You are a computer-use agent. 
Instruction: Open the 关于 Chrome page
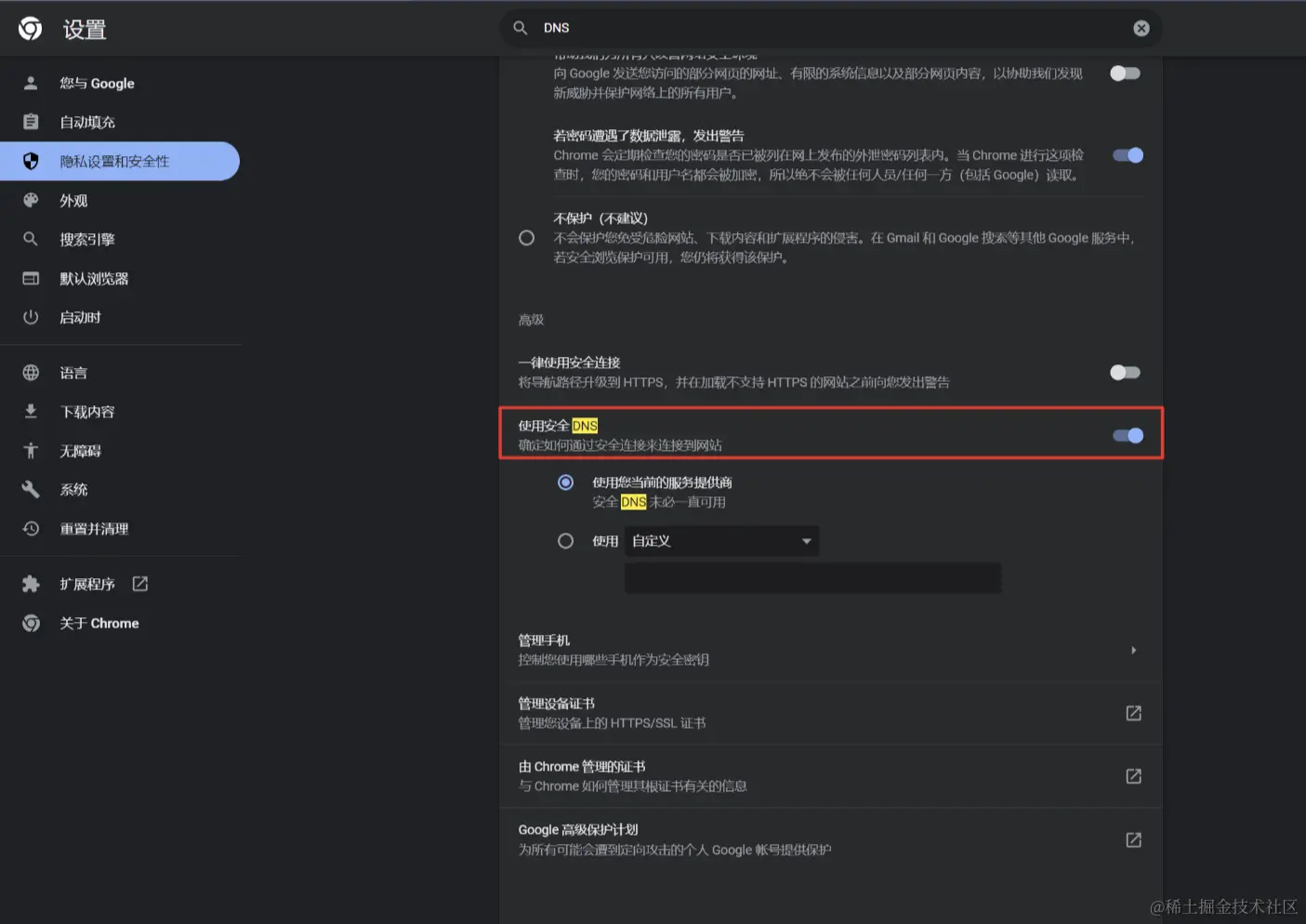tap(120, 623)
